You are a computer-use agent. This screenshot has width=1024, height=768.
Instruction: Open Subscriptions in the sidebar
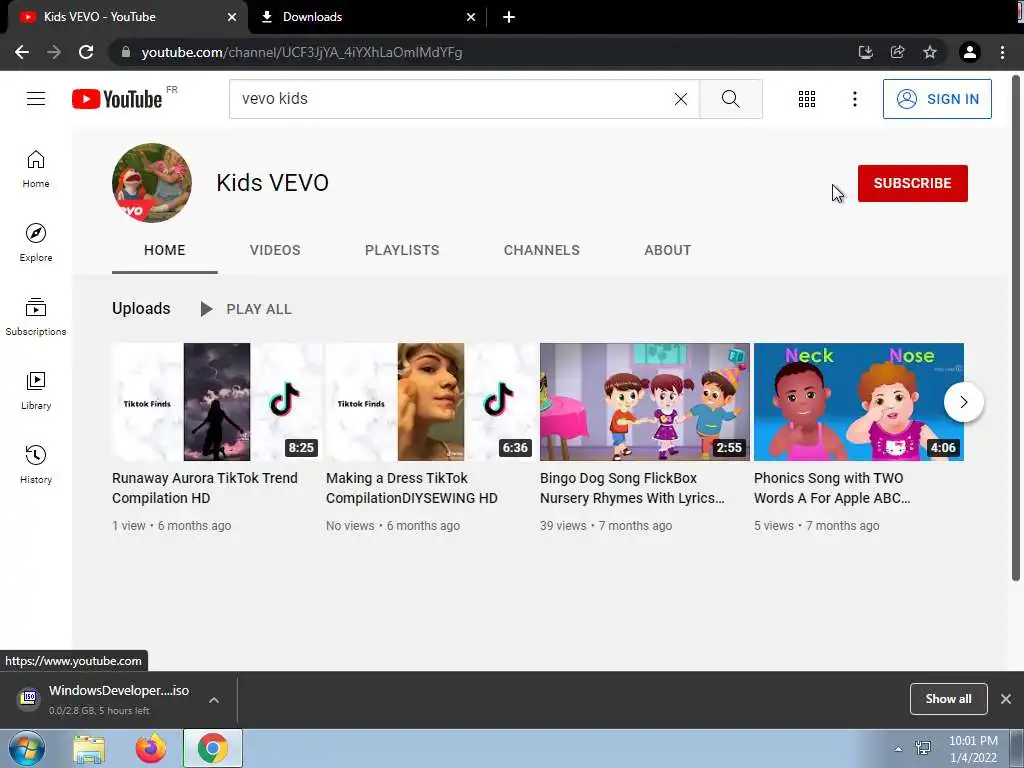coord(36,317)
